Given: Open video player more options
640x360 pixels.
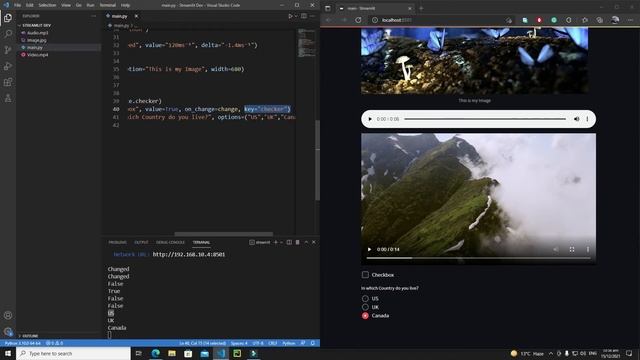Looking at the screenshot, I should pyautogui.click(x=588, y=249).
